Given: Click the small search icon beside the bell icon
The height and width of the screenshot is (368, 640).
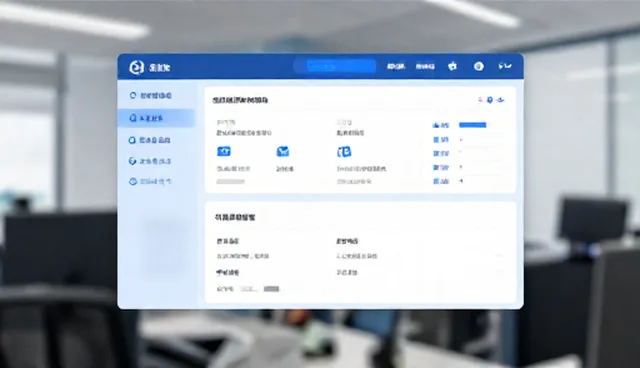Looking at the screenshot, I should 480,99.
